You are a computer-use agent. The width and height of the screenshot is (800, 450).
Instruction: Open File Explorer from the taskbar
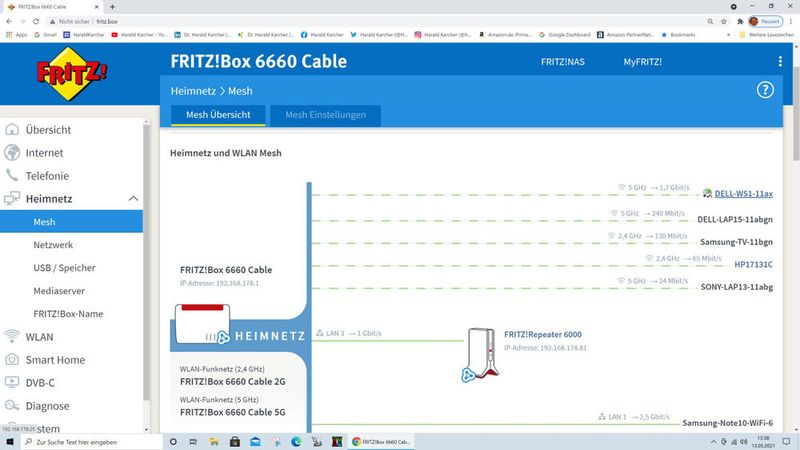214,442
